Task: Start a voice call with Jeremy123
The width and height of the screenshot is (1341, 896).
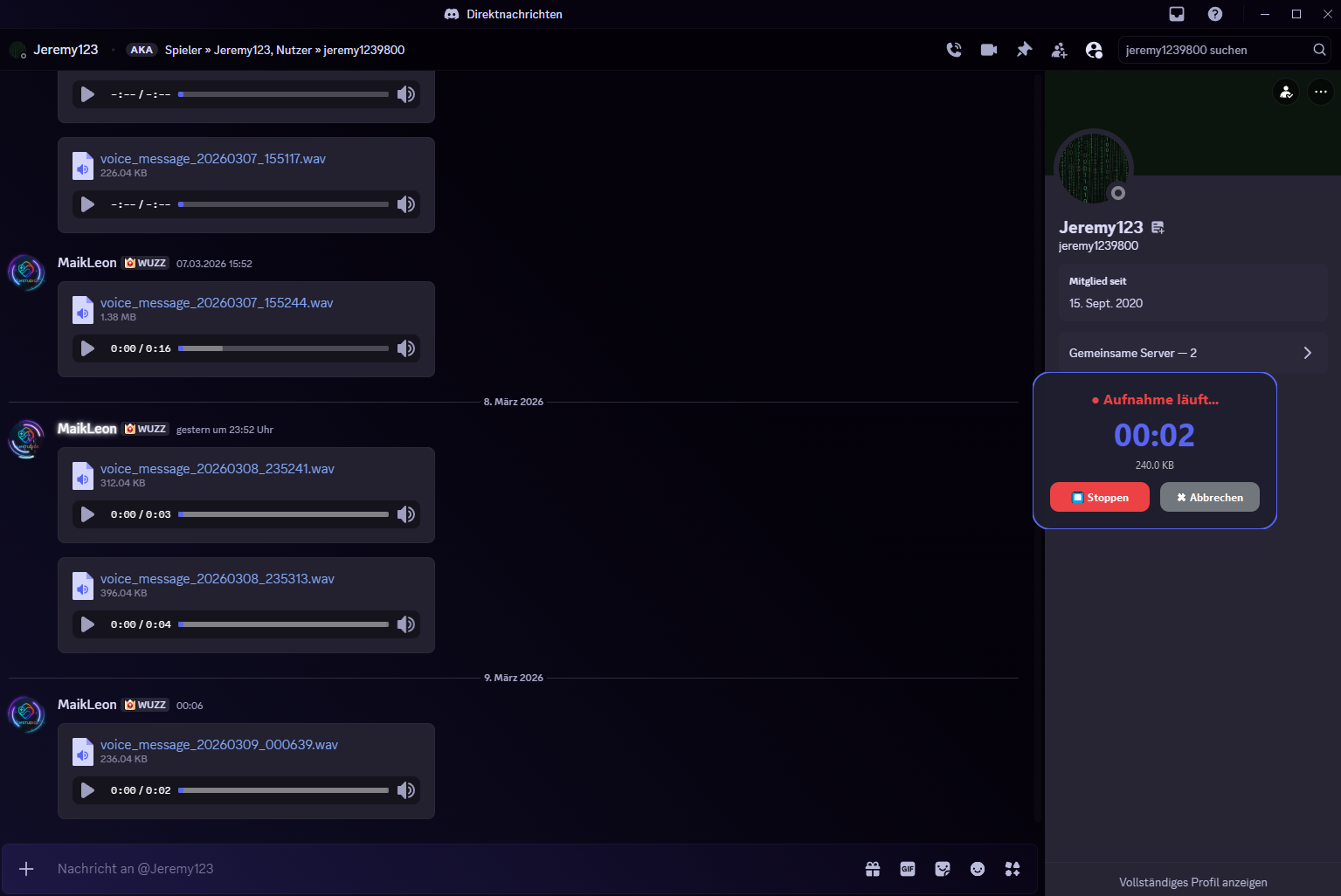Action: [x=954, y=50]
